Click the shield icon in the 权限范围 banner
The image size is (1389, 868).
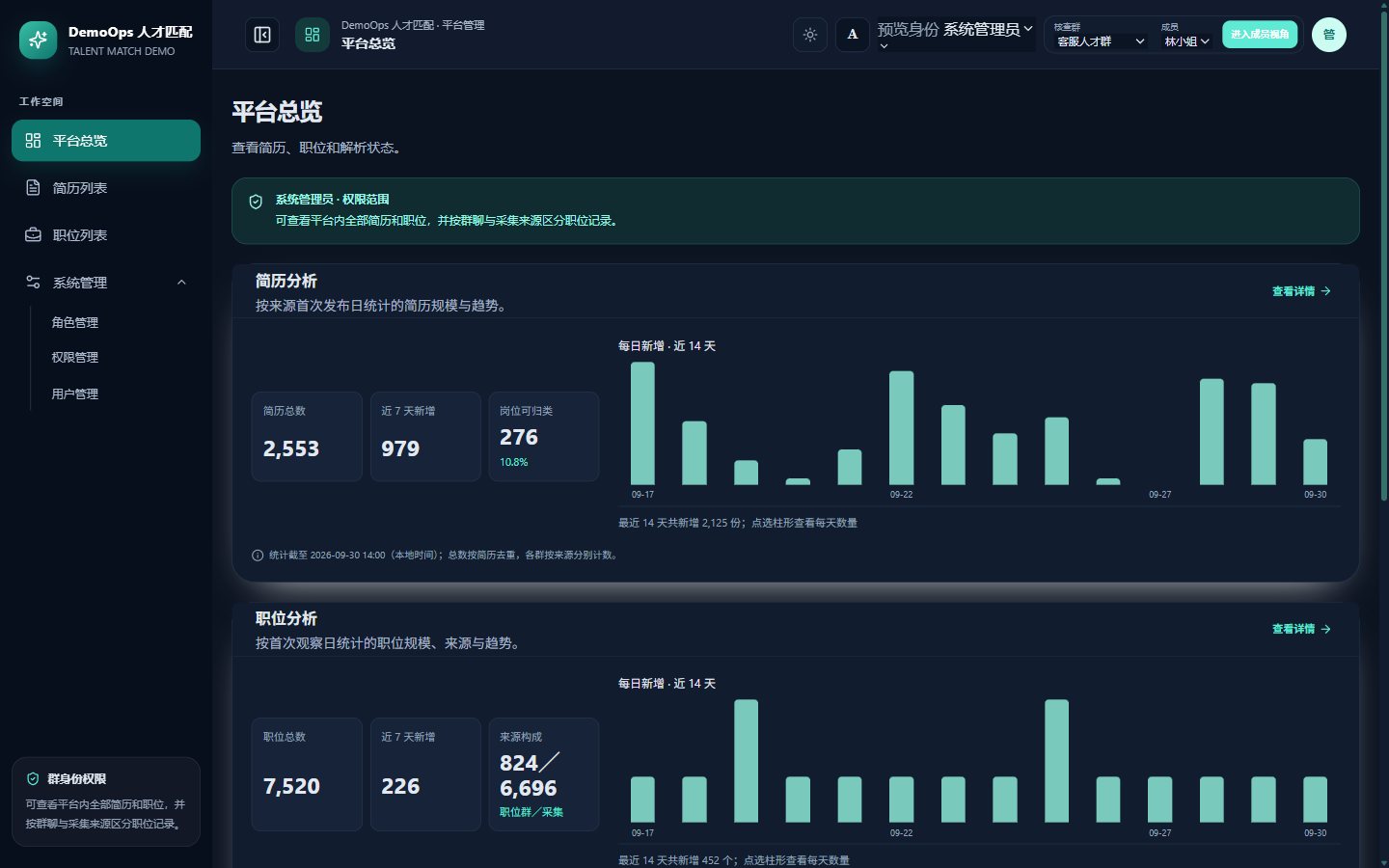[256, 202]
